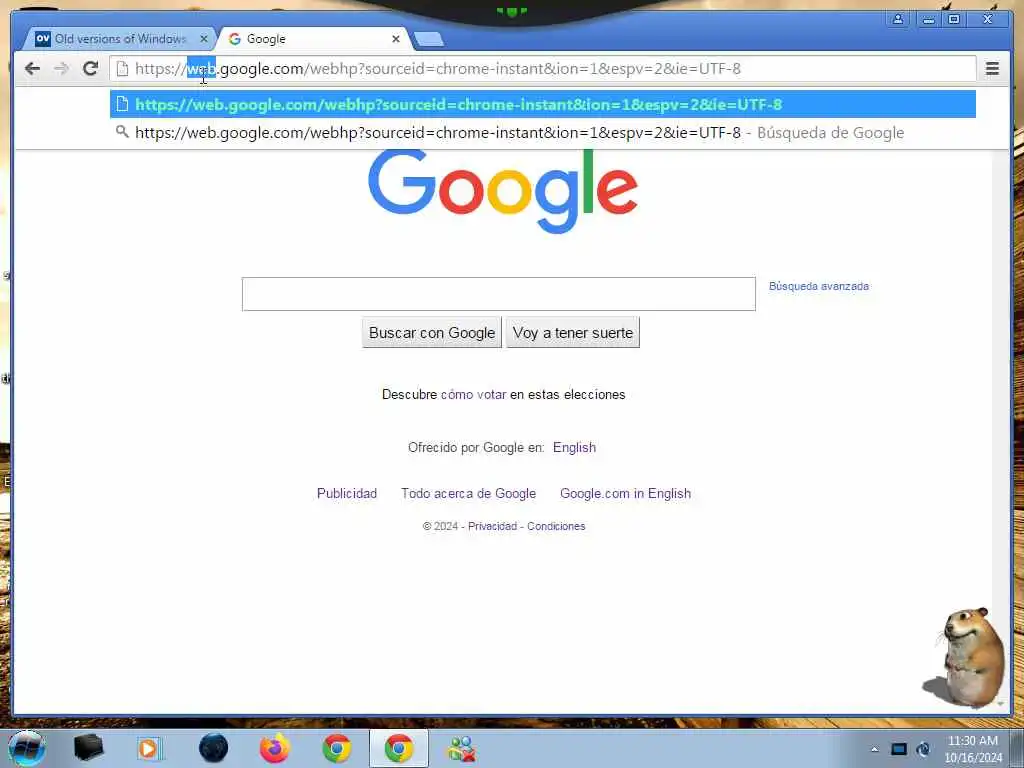The height and width of the screenshot is (768, 1024).
Task: Open the Privacidad link
Action: click(x=492, y=526)
